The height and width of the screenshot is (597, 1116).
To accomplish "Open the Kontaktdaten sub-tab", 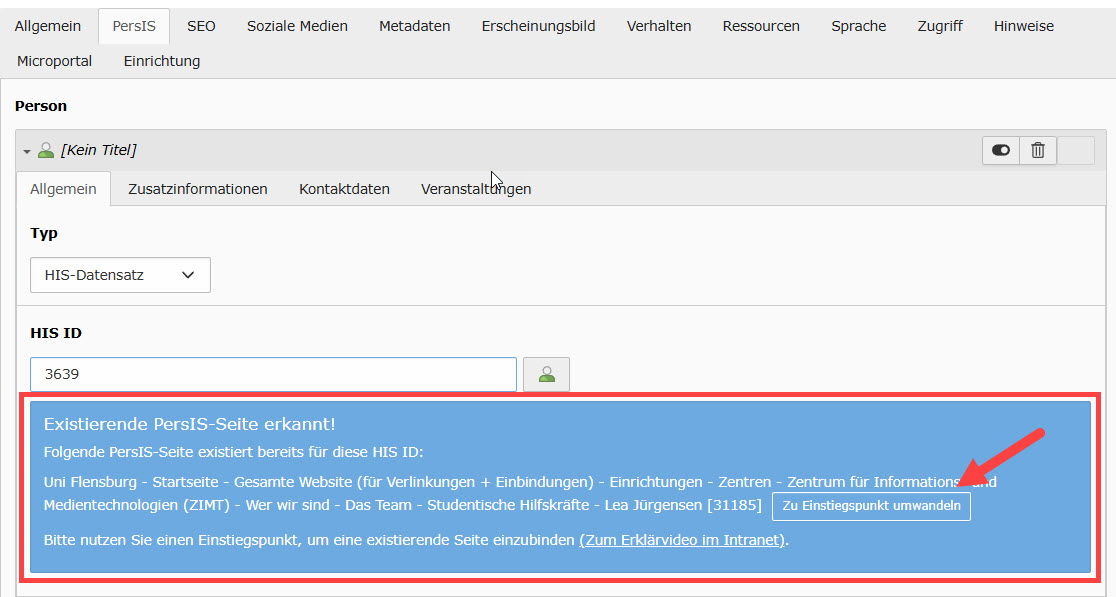I will point(344,188).
